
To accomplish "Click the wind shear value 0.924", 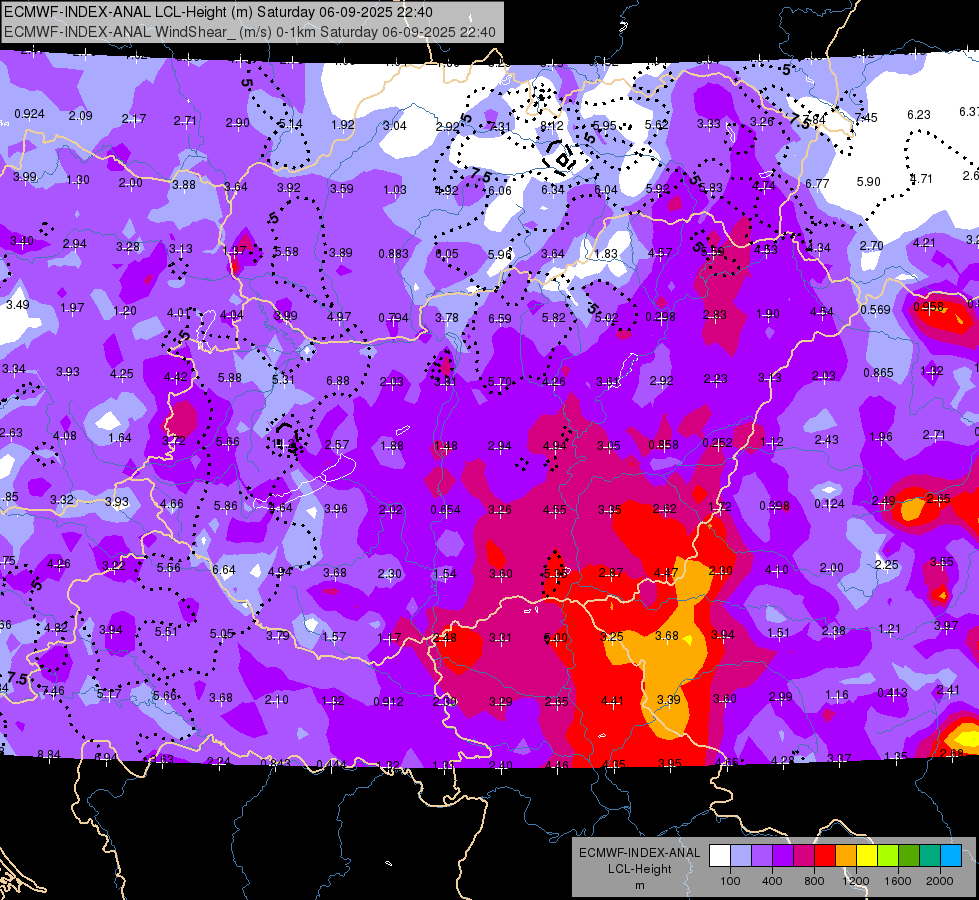I will tap(29, 114).
